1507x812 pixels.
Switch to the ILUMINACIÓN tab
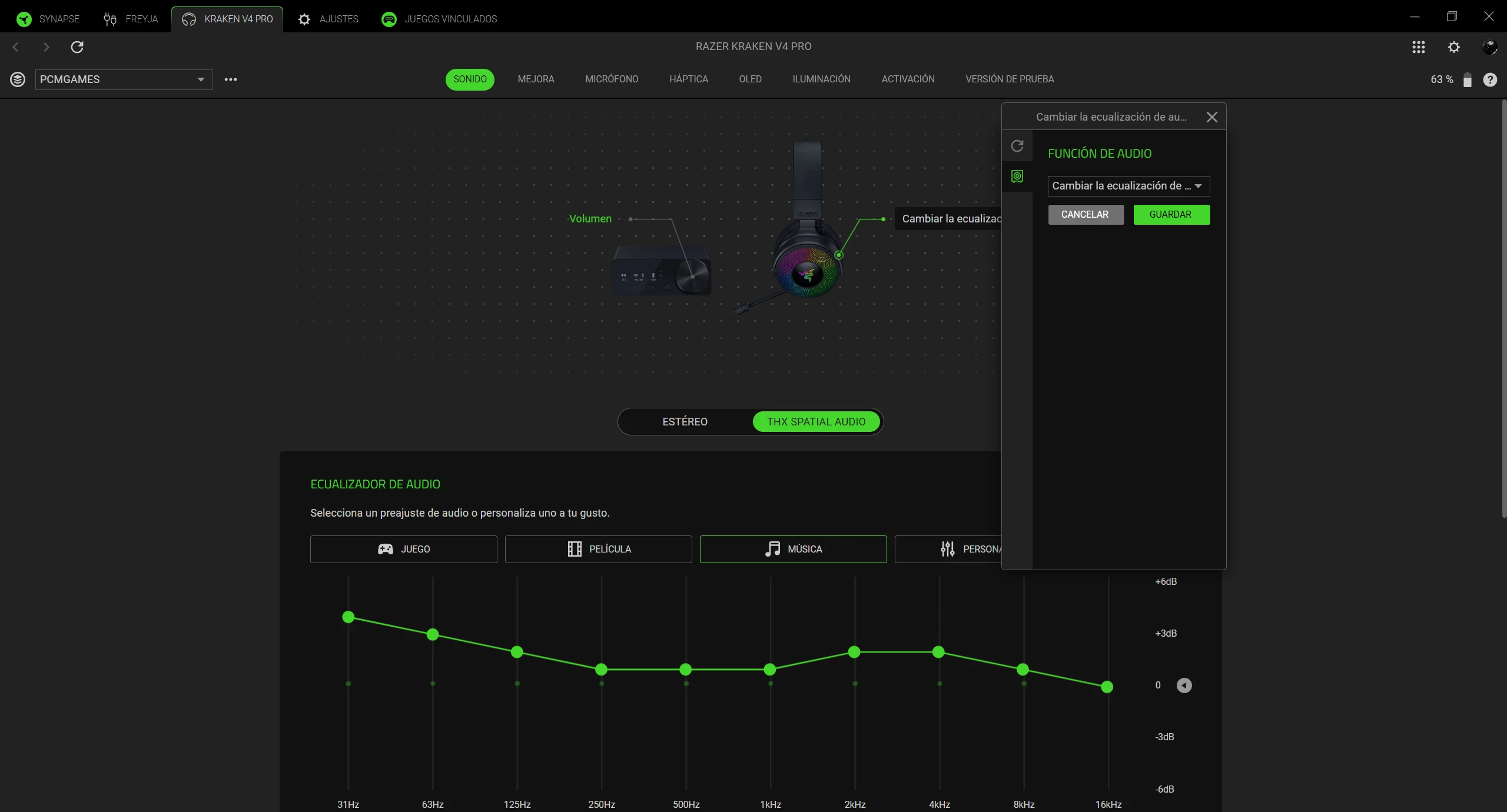(x=821, y=79)
